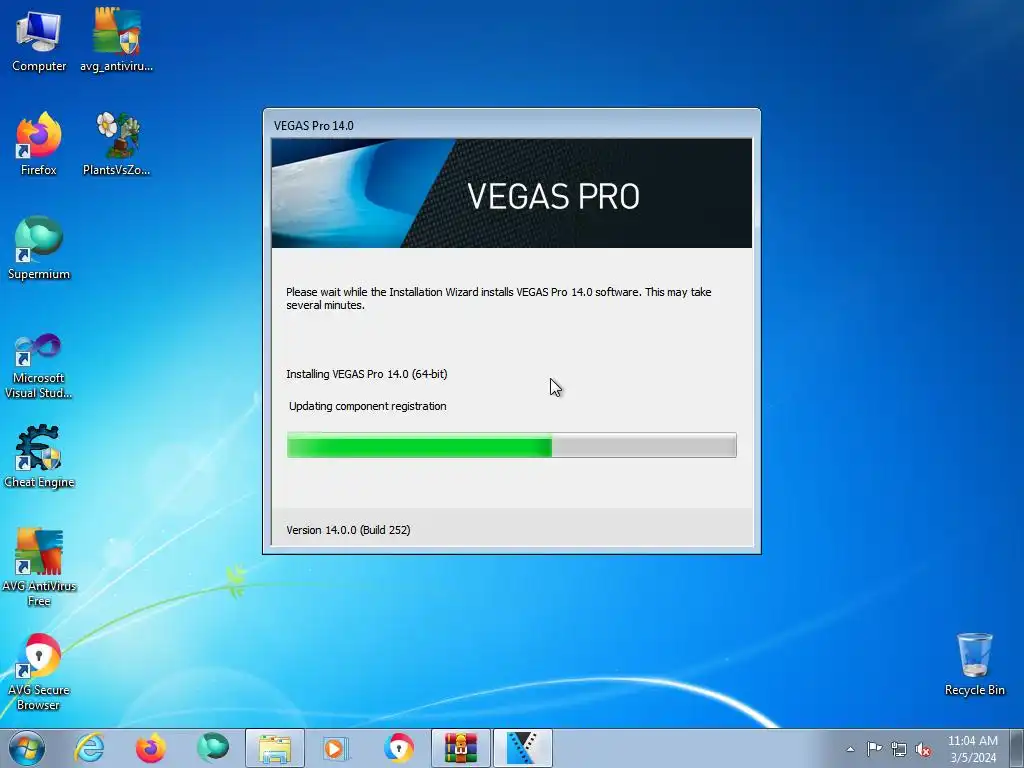Open Windows Explorer from the taskbar
Screen dimensions: 1024x768
[275, 748]
